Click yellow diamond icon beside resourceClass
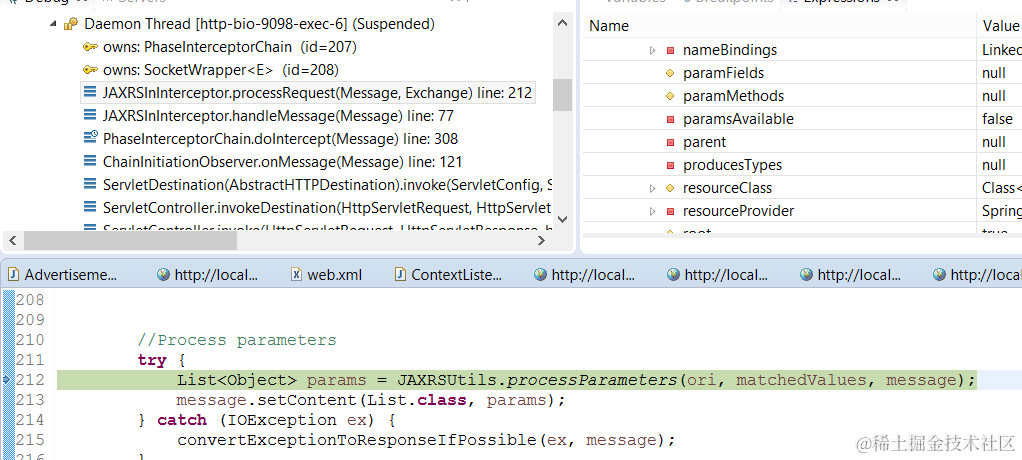1022x460 pixels. tap(670, 188)
